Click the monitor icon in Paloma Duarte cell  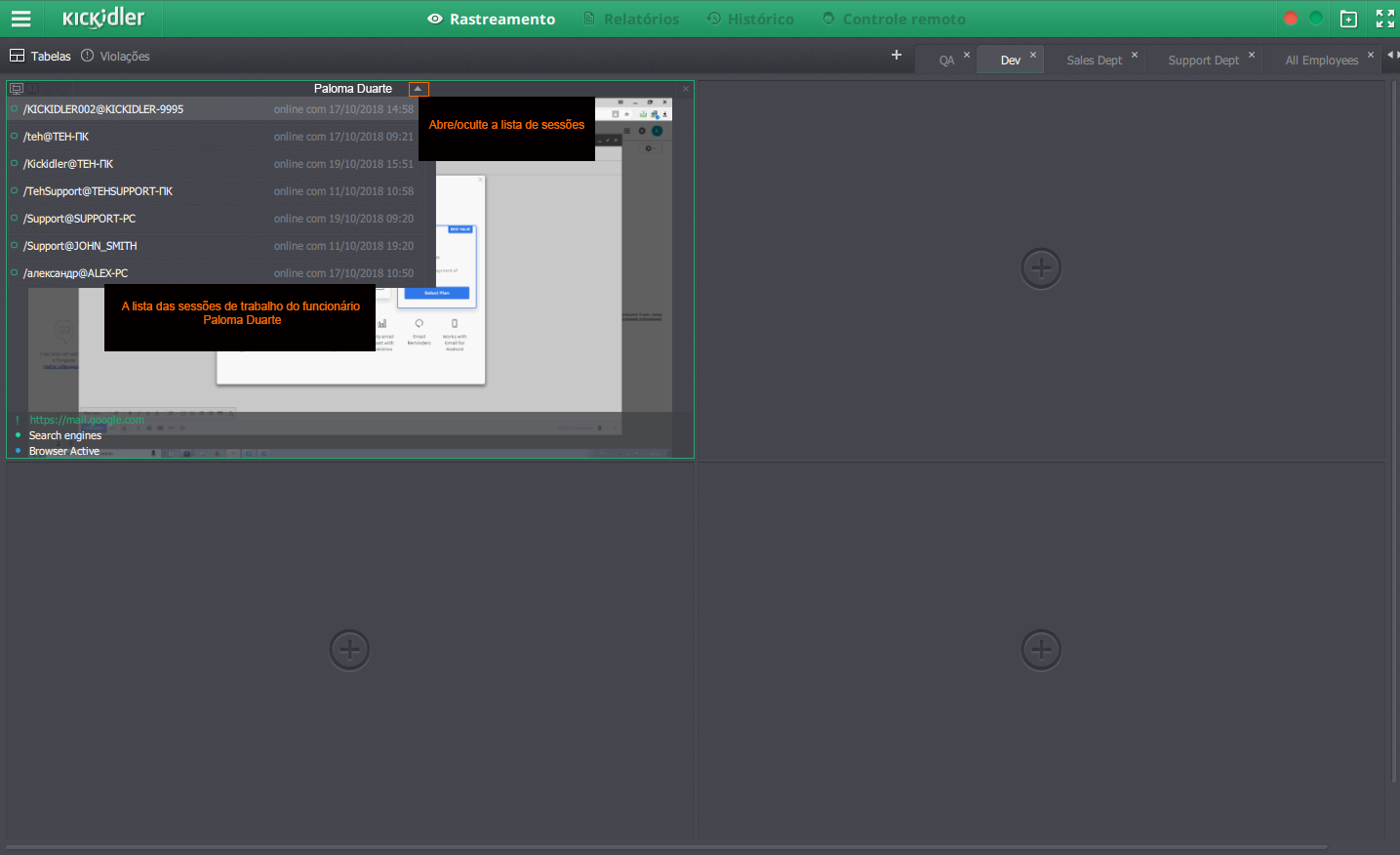(x=17, y=89)
